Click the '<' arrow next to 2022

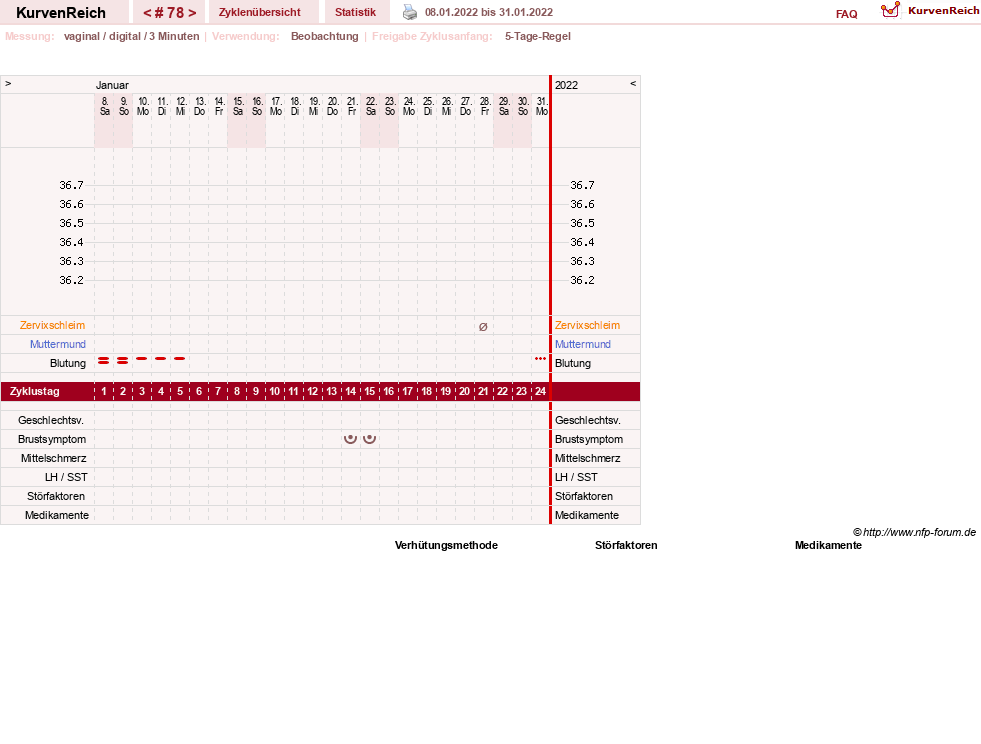tap(633, 83)
